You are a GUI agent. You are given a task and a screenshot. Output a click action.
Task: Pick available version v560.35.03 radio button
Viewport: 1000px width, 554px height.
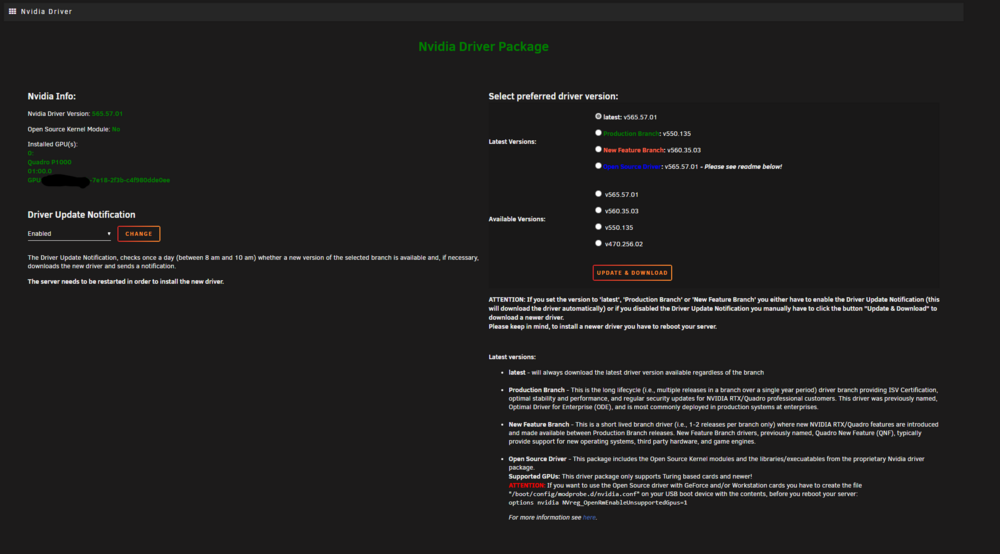[x=598, y=210]
